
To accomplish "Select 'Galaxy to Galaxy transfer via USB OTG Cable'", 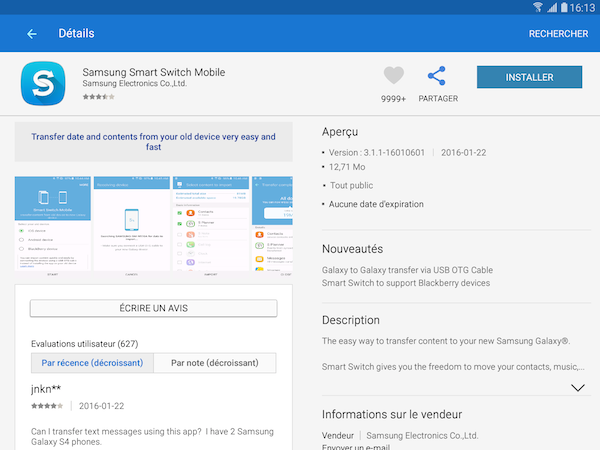I will (x=407, y=270).
